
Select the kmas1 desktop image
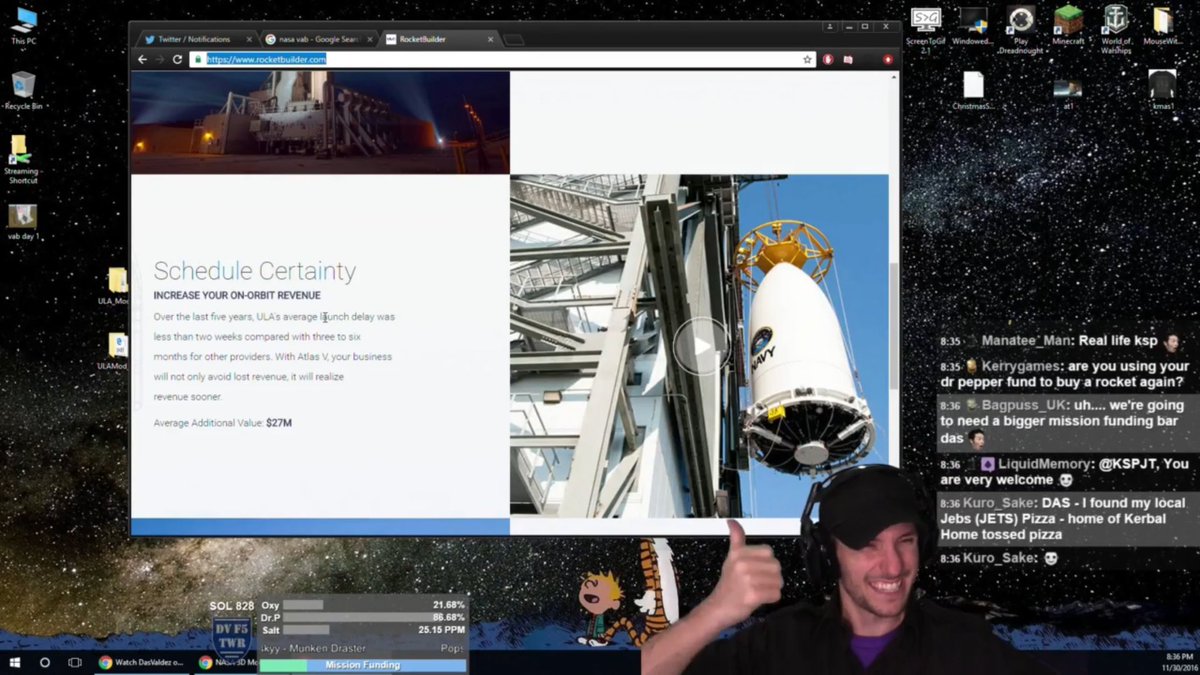point(1162,90)
